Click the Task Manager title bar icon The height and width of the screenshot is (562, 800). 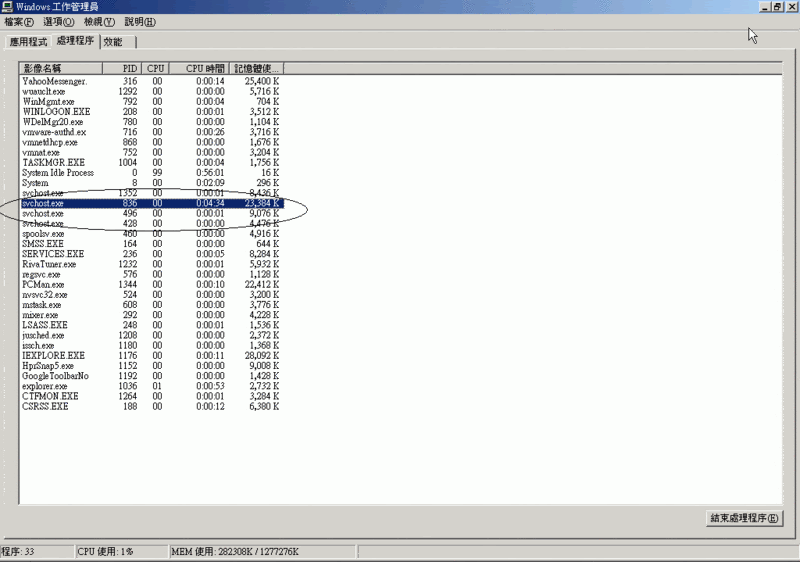[x=6, y=6]
